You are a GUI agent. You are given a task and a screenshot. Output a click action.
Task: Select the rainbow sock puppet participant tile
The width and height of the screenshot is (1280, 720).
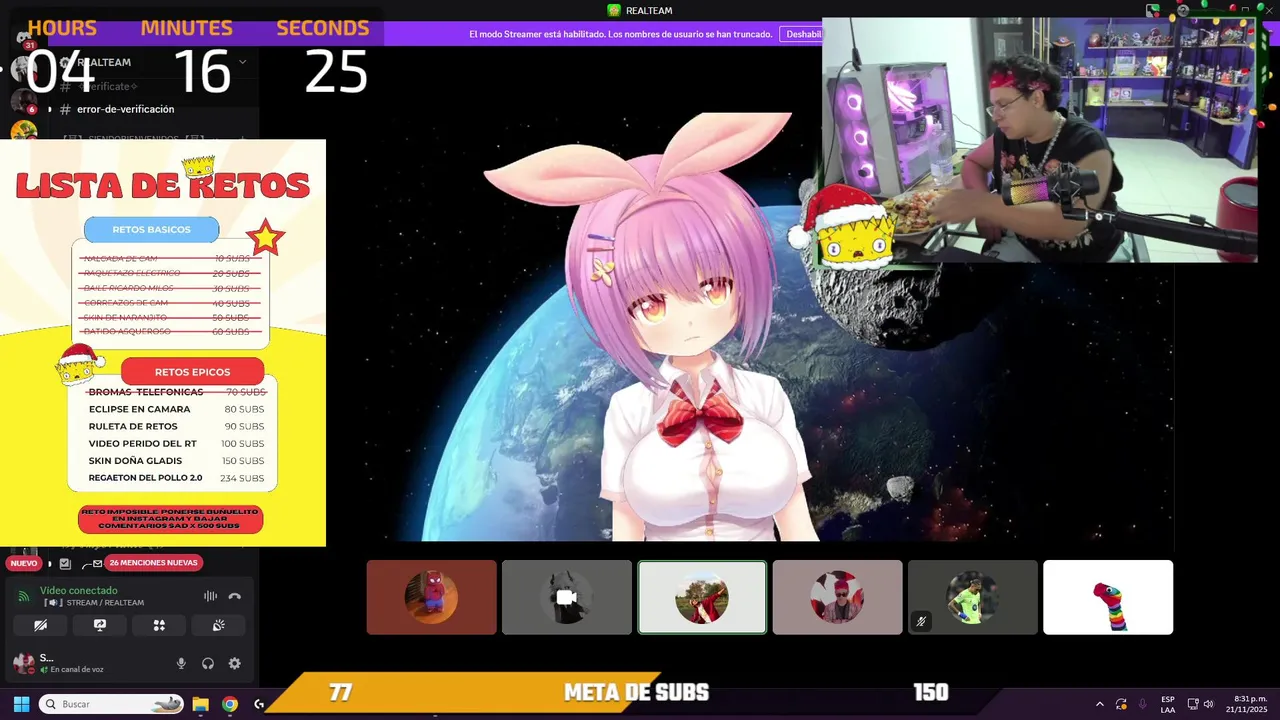click(1108, 597)
